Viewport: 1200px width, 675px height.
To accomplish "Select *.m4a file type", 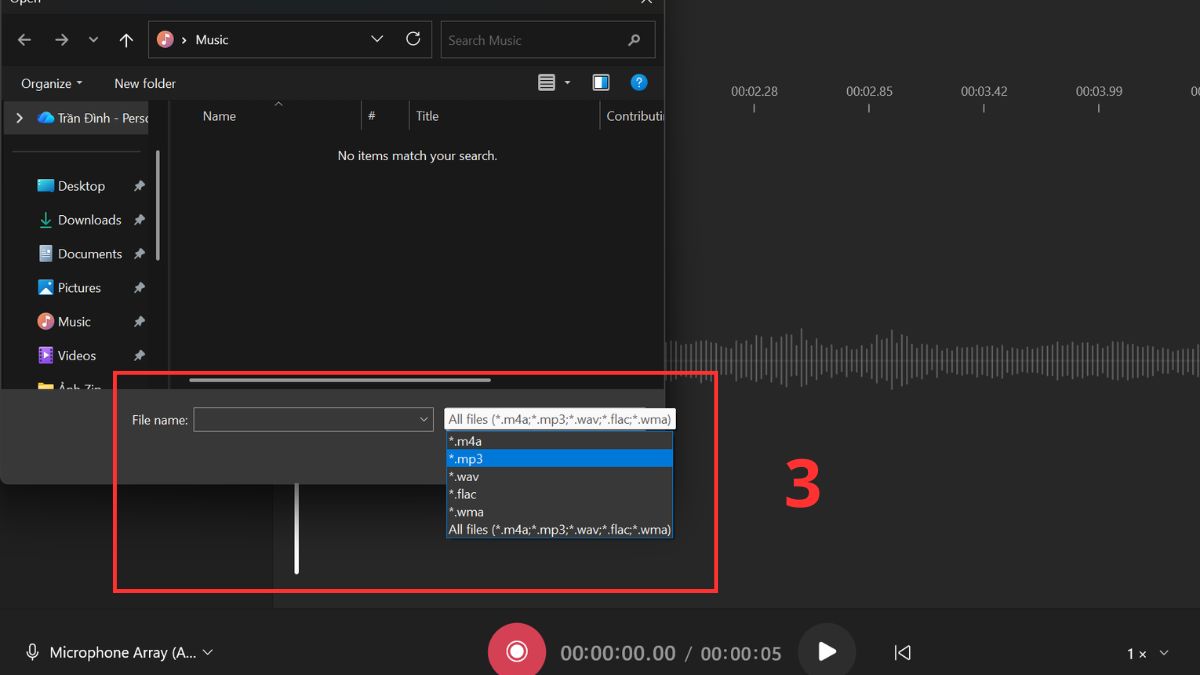I will tap(559, 441).
